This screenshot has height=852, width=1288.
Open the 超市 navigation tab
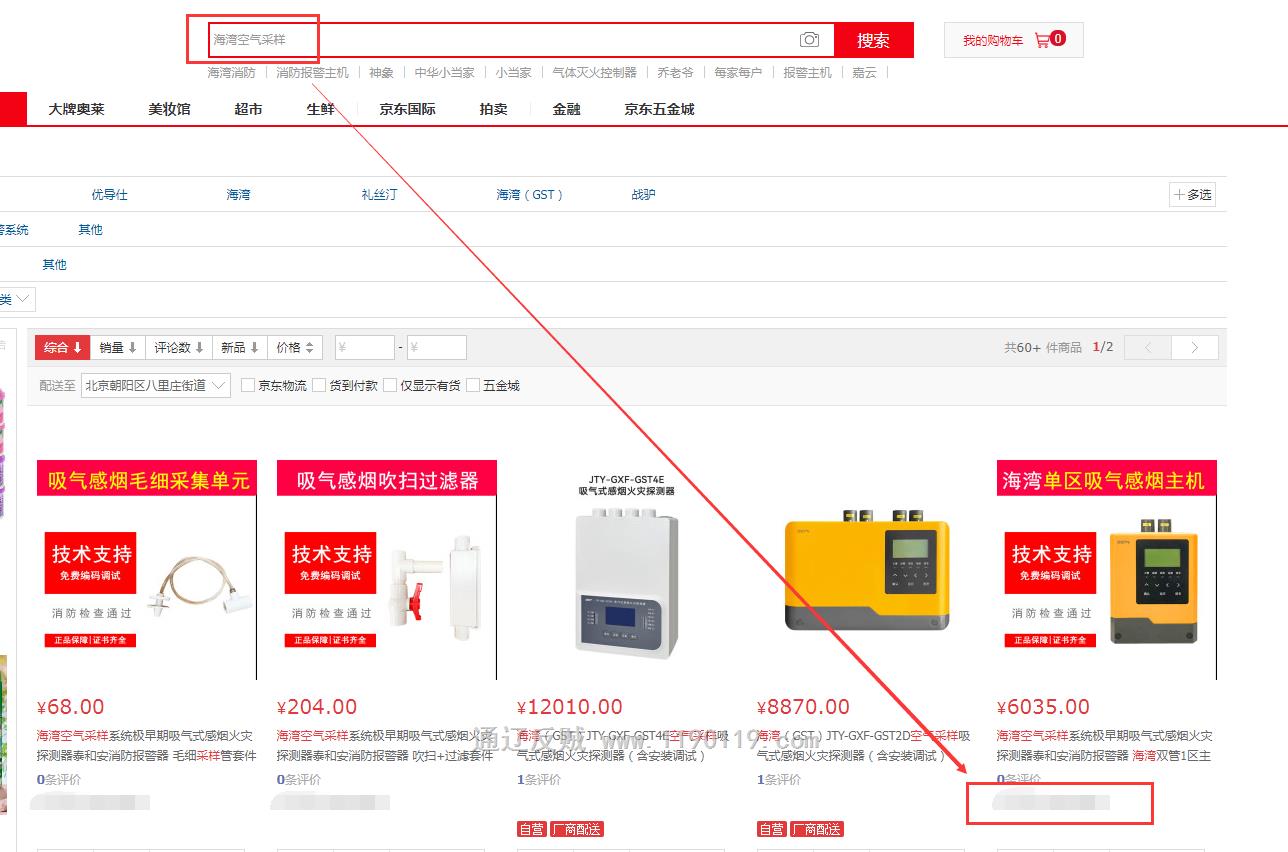point(248,109)
